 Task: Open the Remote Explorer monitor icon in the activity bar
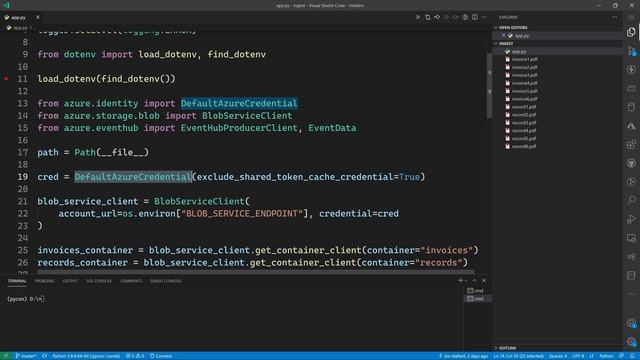click(631, 238)
